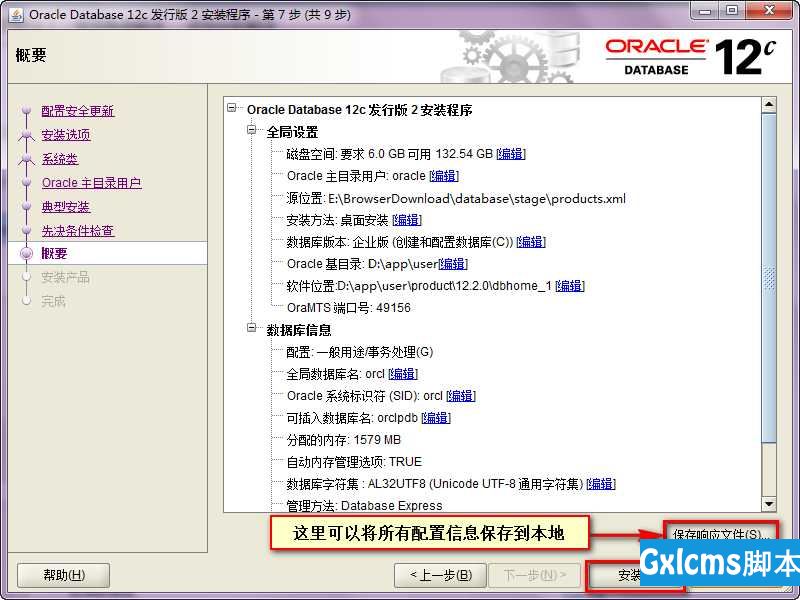Screen dimensions: 800x600
Task: Jump to the 典型安装 step
Action: (66, 207)
